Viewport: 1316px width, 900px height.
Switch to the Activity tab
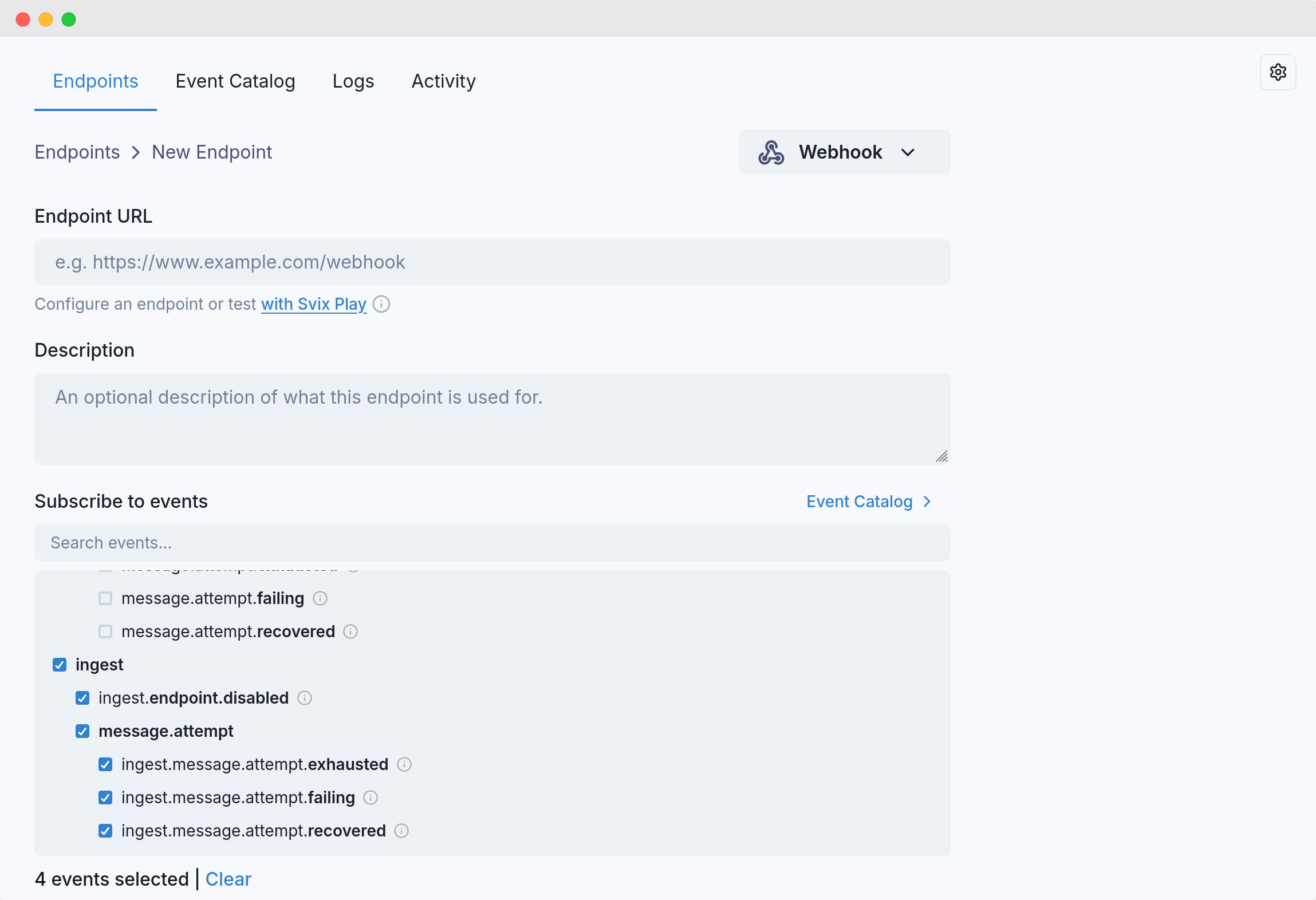(443, 81)
